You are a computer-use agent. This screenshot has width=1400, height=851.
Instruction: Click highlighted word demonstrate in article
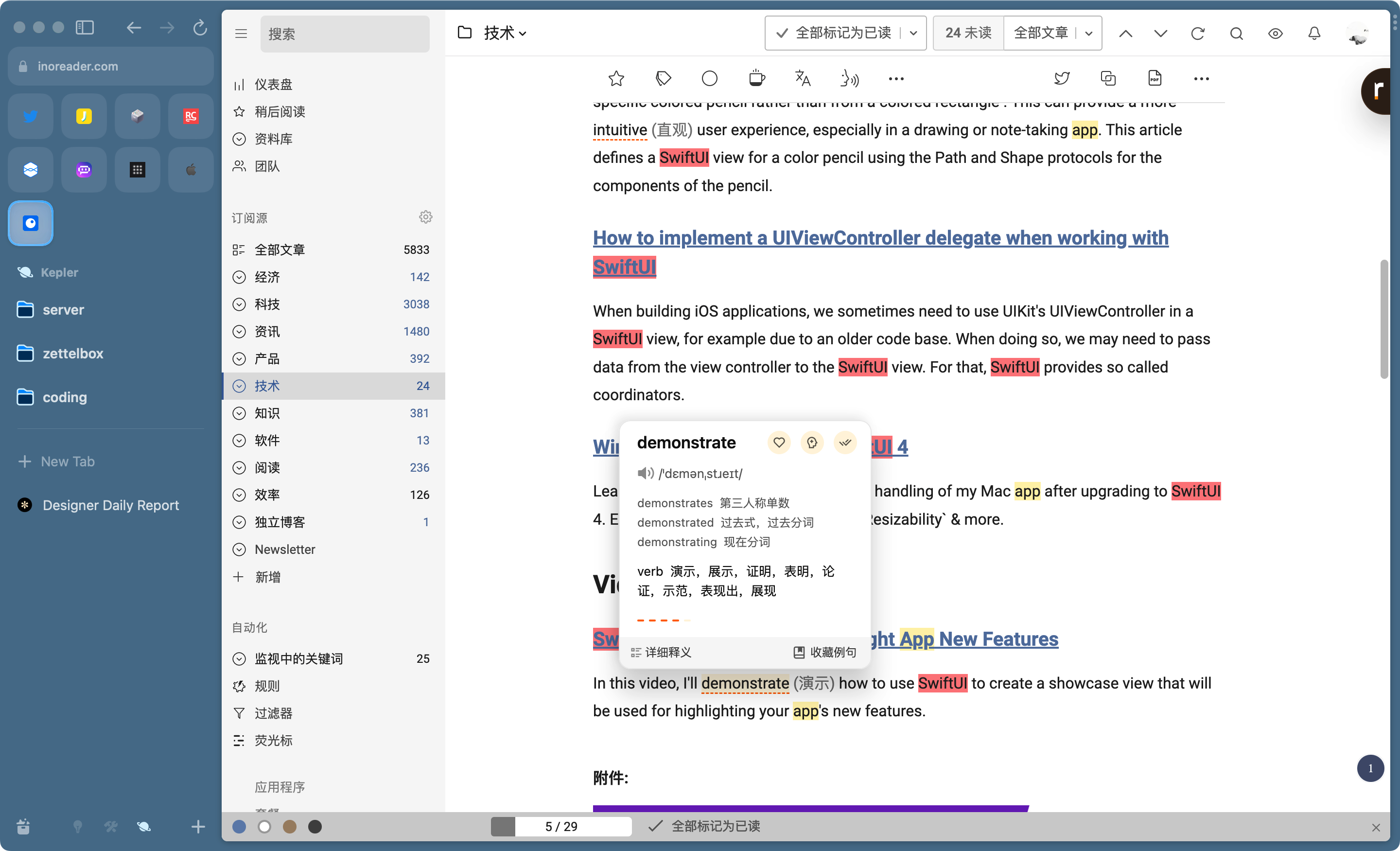coord(745,683)
